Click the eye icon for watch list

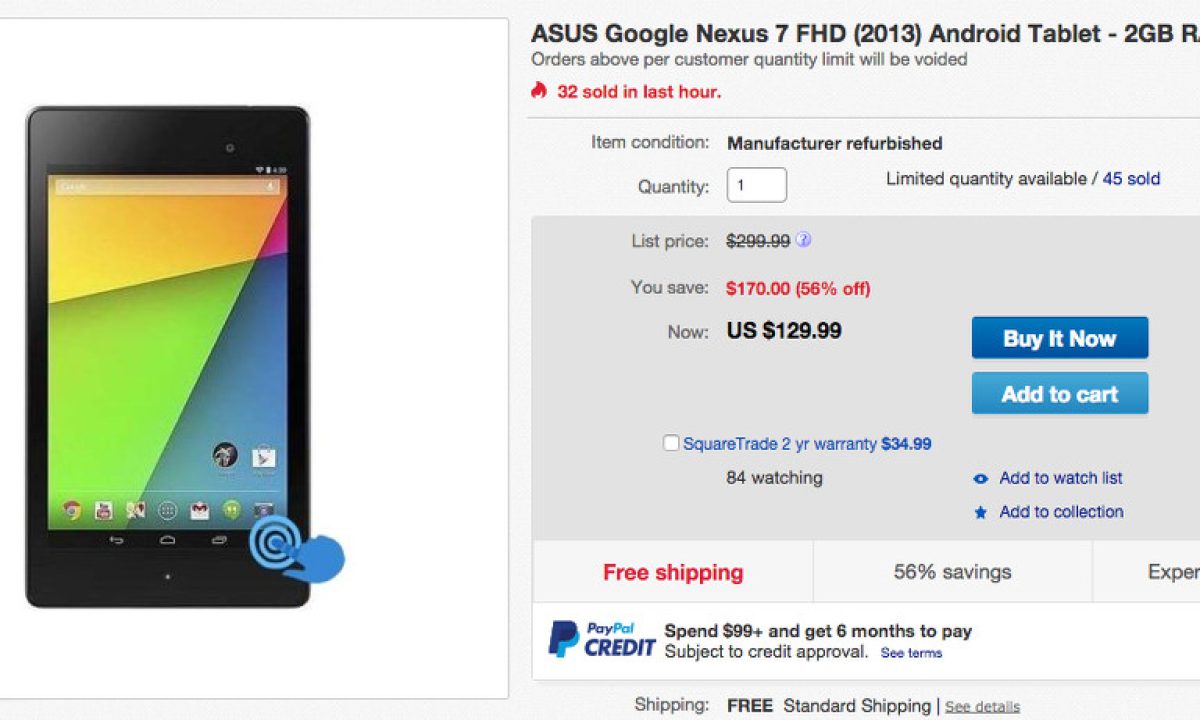click(981, 479)
